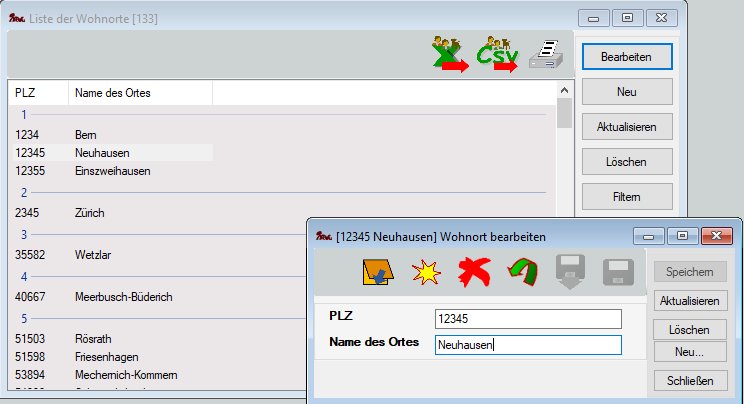
Task: Click the Excel export icon
Action: [448, 54]
